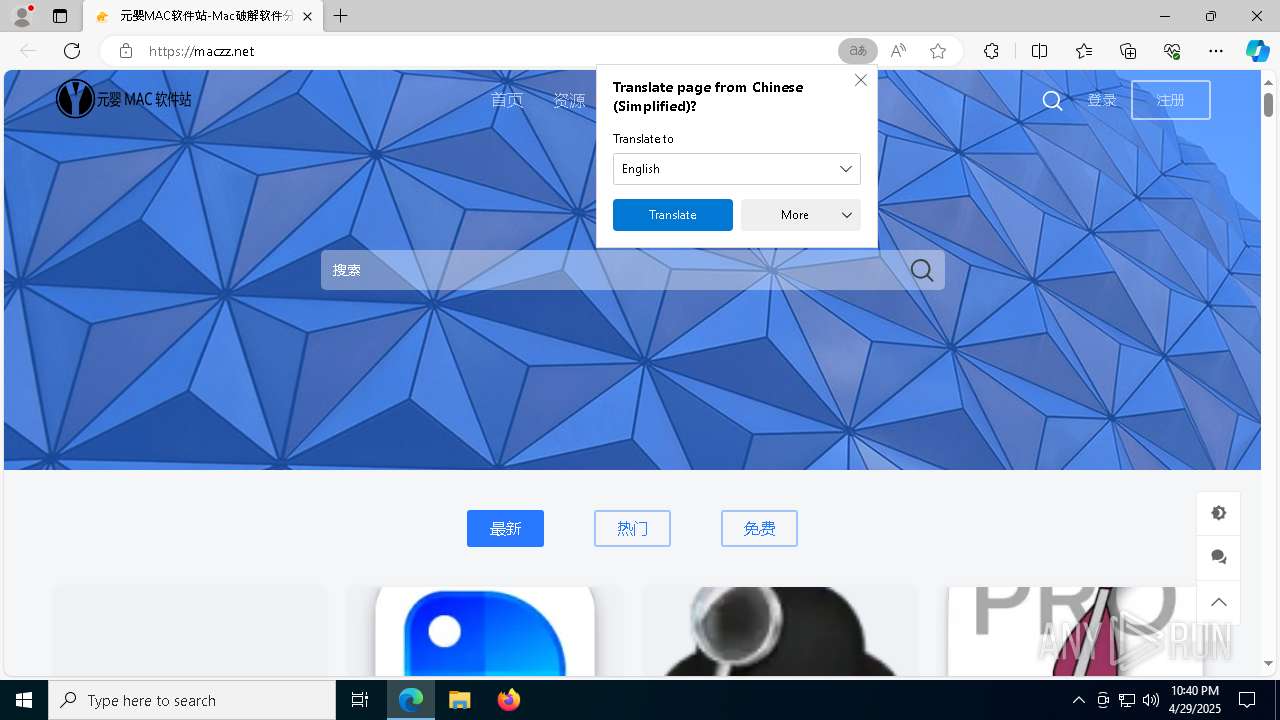
Task: Open the Extensions puzzle icon
Action: [x=991, y=51]
